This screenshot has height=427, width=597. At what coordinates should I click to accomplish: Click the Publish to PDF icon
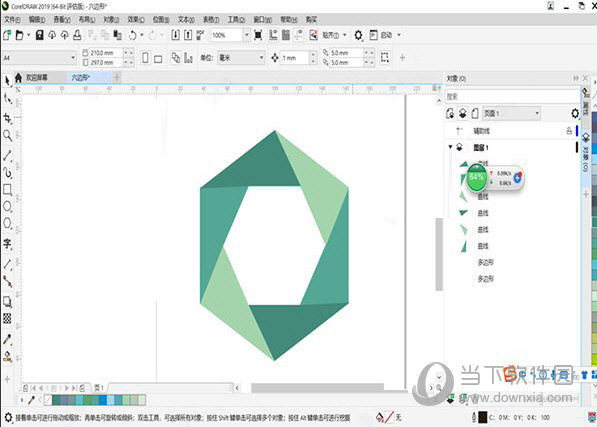(x=200, y=35)
